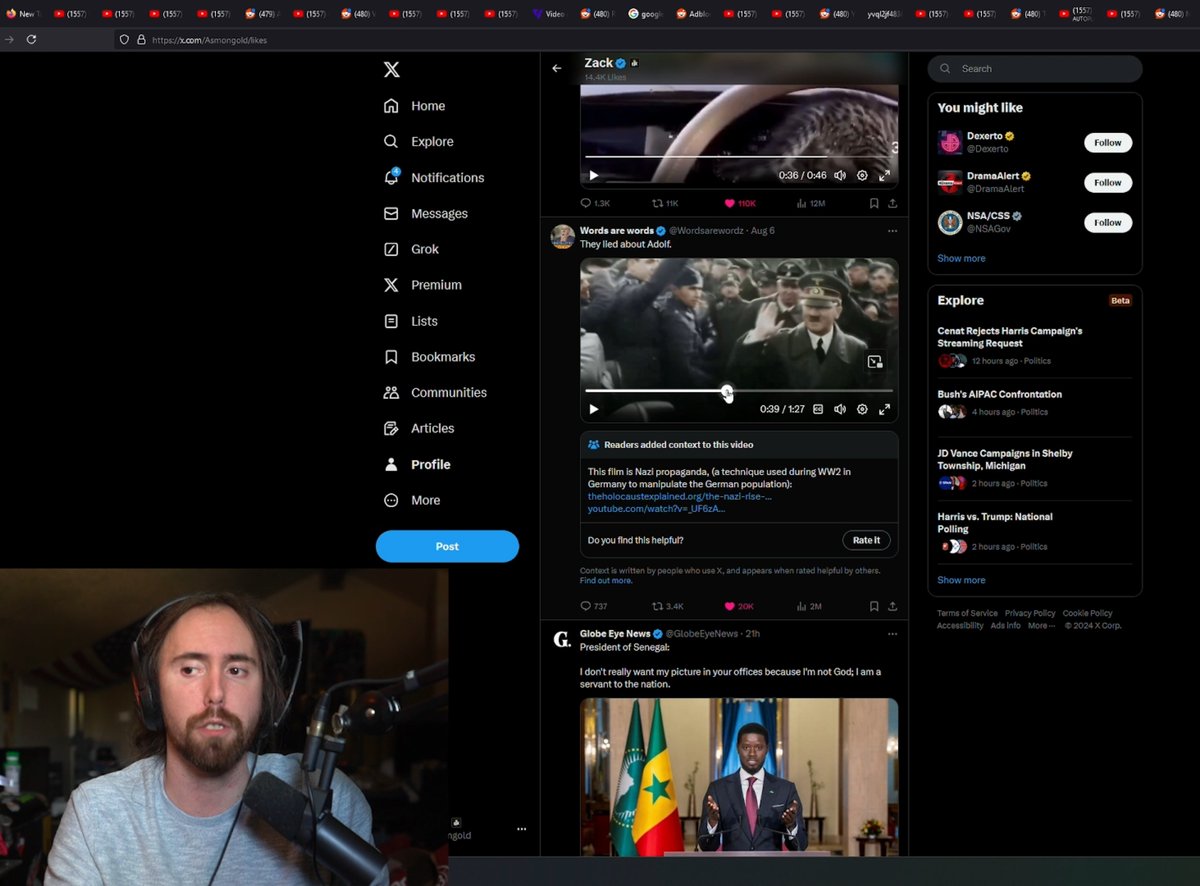1200x886 pixels.
Task: Click the Search field
Action: (x=1035, y=69)
